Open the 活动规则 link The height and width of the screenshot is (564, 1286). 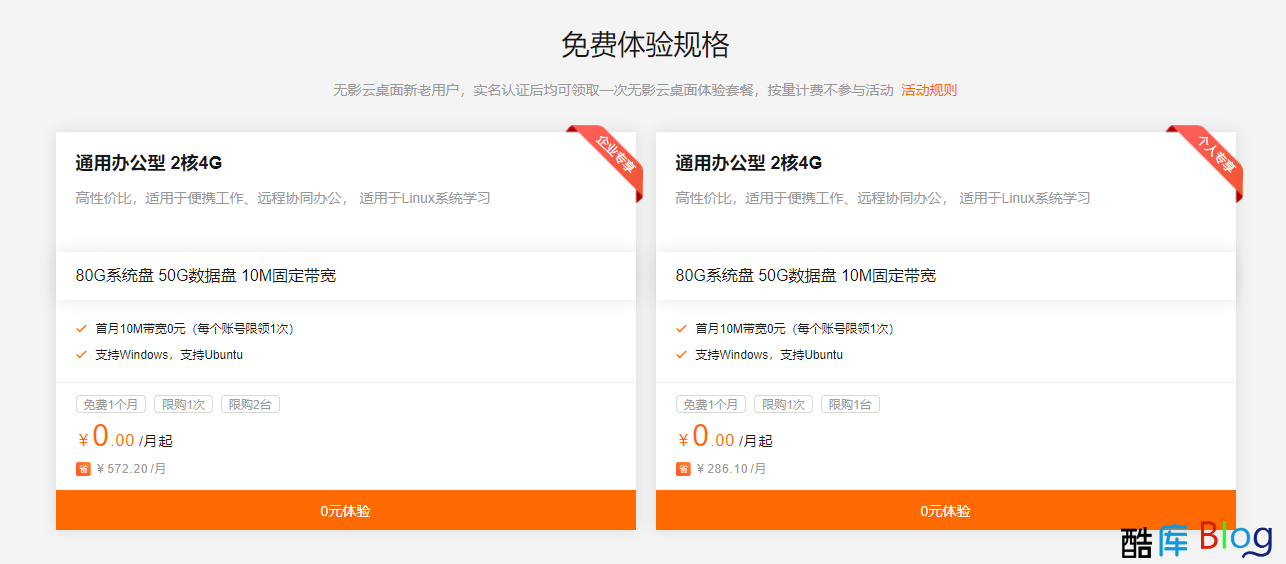[x=928, y=90]
